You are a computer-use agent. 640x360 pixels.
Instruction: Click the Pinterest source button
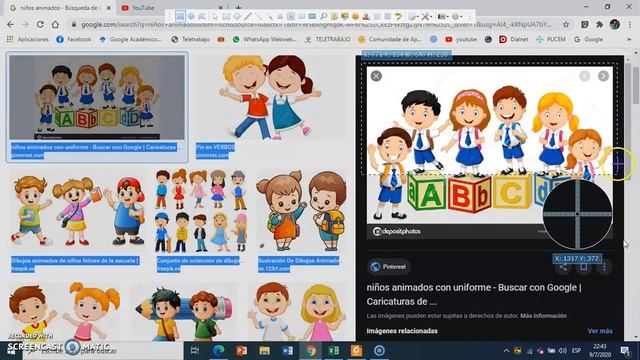tap(388, 267)
